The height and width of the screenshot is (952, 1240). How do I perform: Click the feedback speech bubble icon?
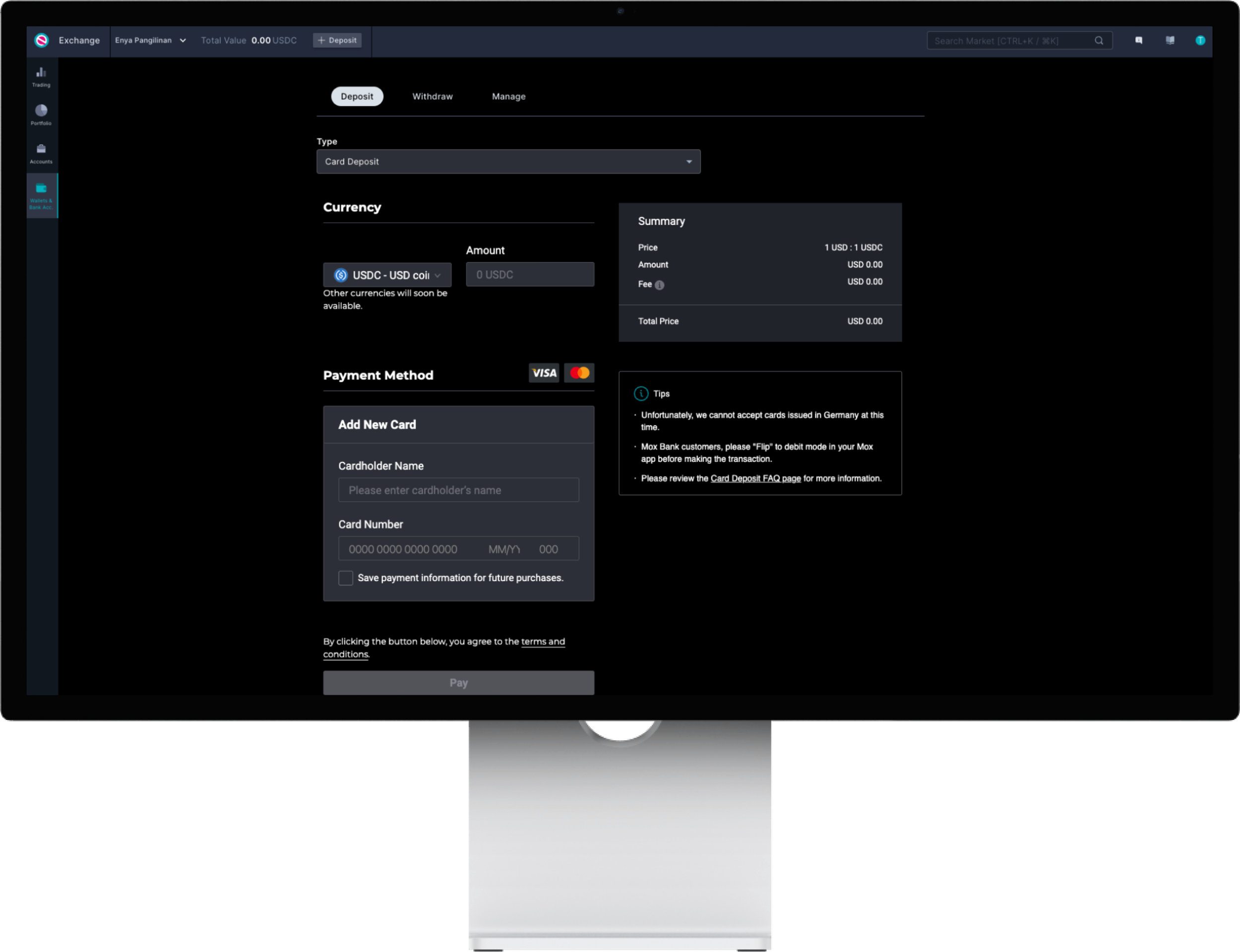[1138, 40]
